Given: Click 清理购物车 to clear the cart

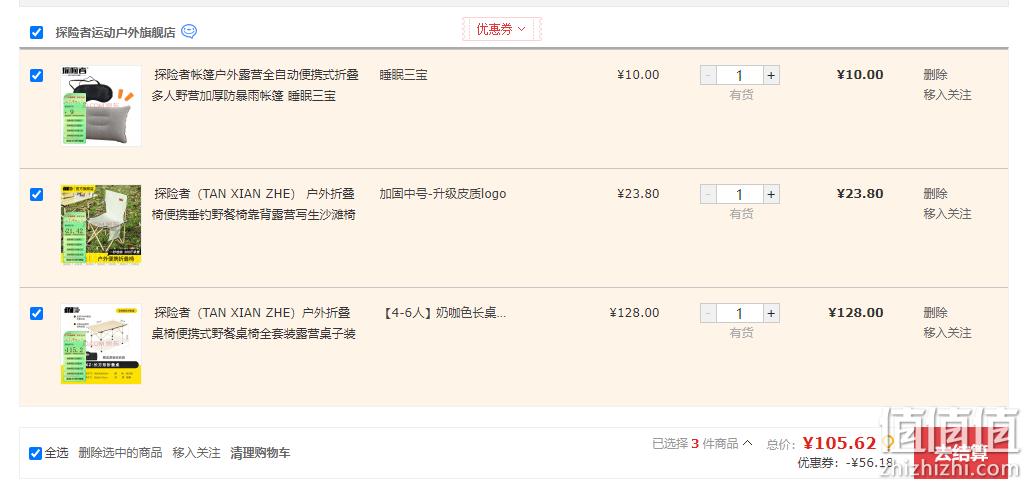Looking at the screenshot, I should (x=260, y=453).
